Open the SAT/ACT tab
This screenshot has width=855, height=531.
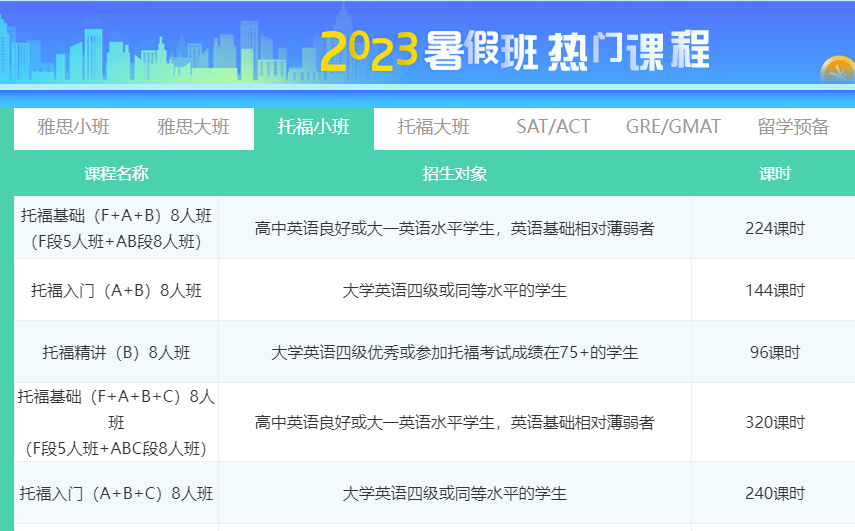(x=553, y=127)
